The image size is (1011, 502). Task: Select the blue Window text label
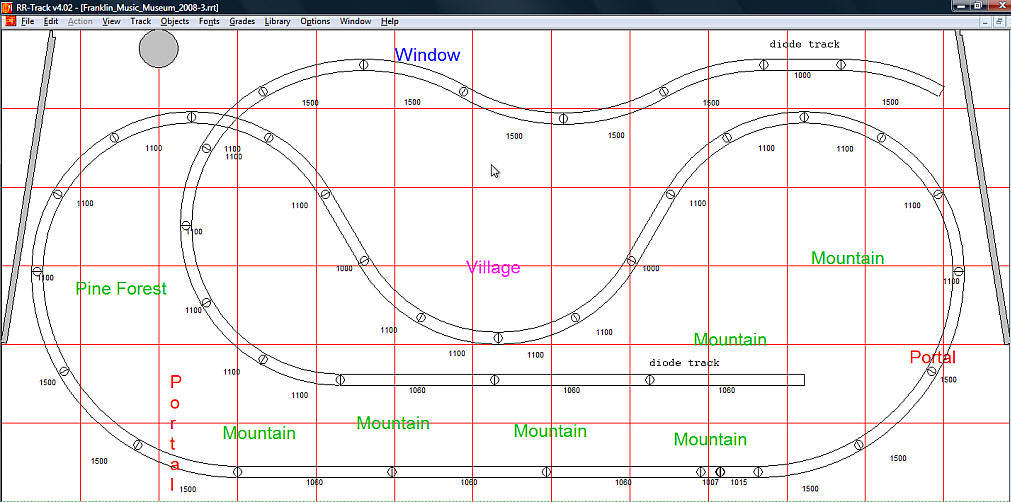[x=427, y=55]
